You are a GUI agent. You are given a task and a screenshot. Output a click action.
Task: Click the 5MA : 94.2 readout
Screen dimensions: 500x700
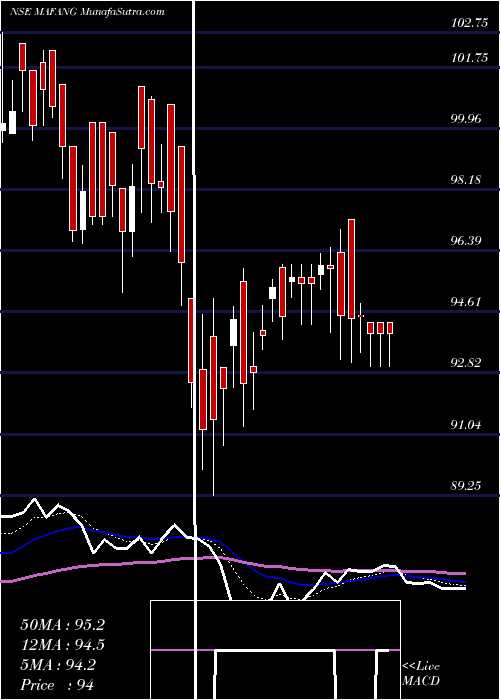tap(57, 665)
